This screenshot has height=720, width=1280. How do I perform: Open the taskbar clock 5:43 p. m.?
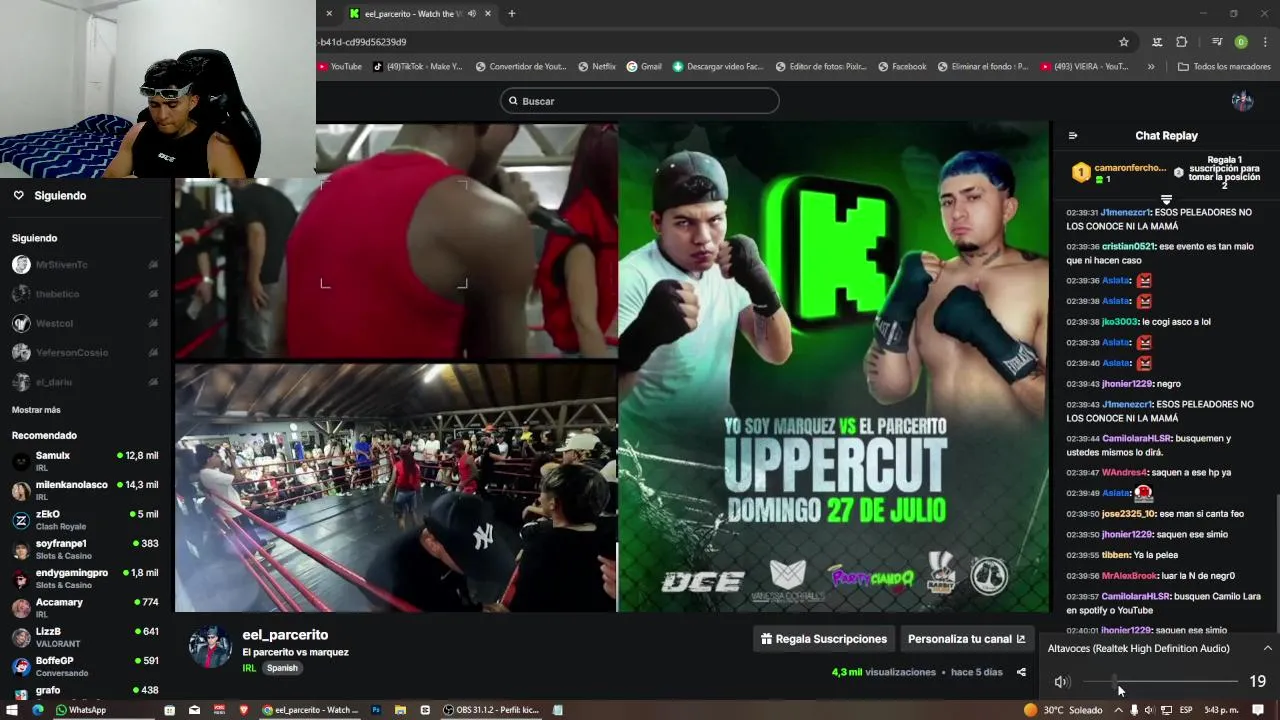pos(1222,710)
